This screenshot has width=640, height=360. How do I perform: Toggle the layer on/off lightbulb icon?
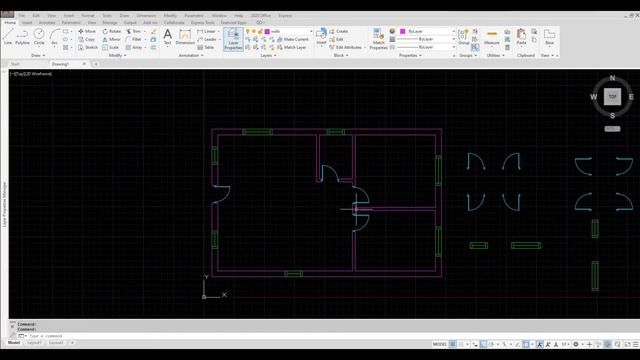(247, 31)
